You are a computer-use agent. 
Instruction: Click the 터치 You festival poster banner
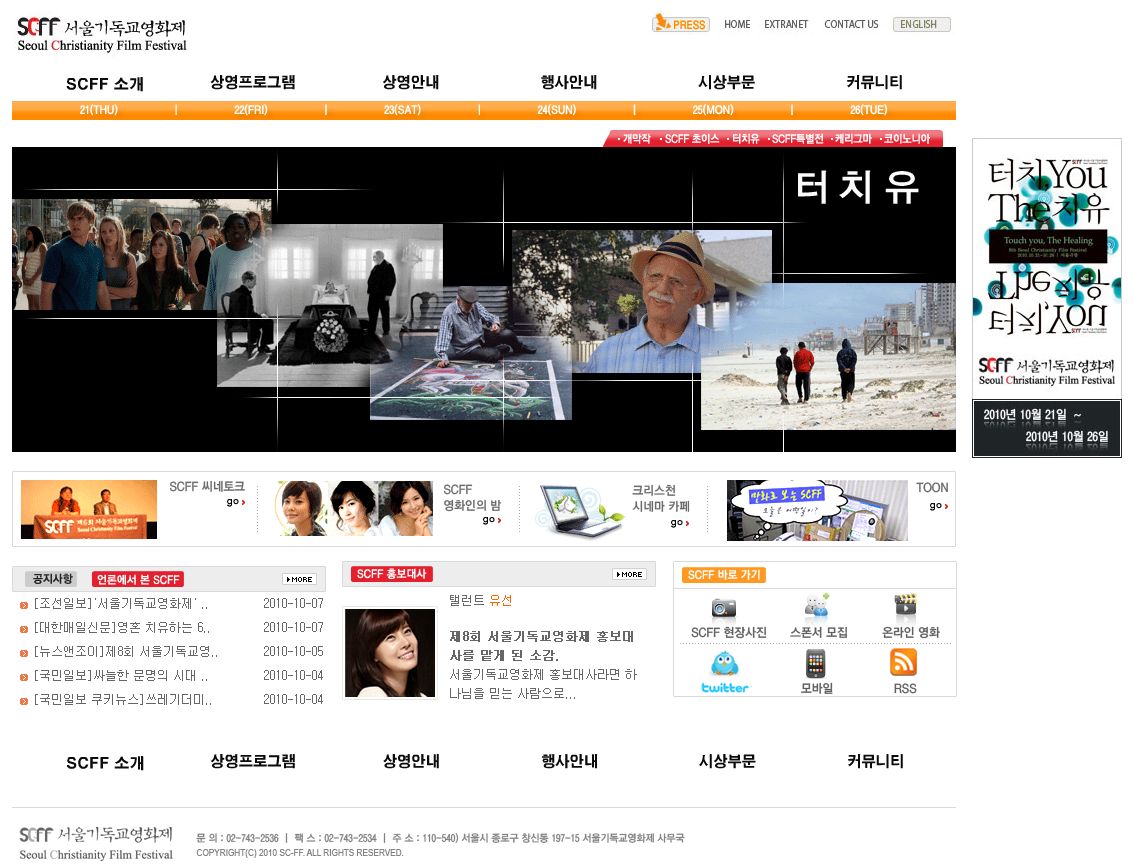pos(1047,266)
